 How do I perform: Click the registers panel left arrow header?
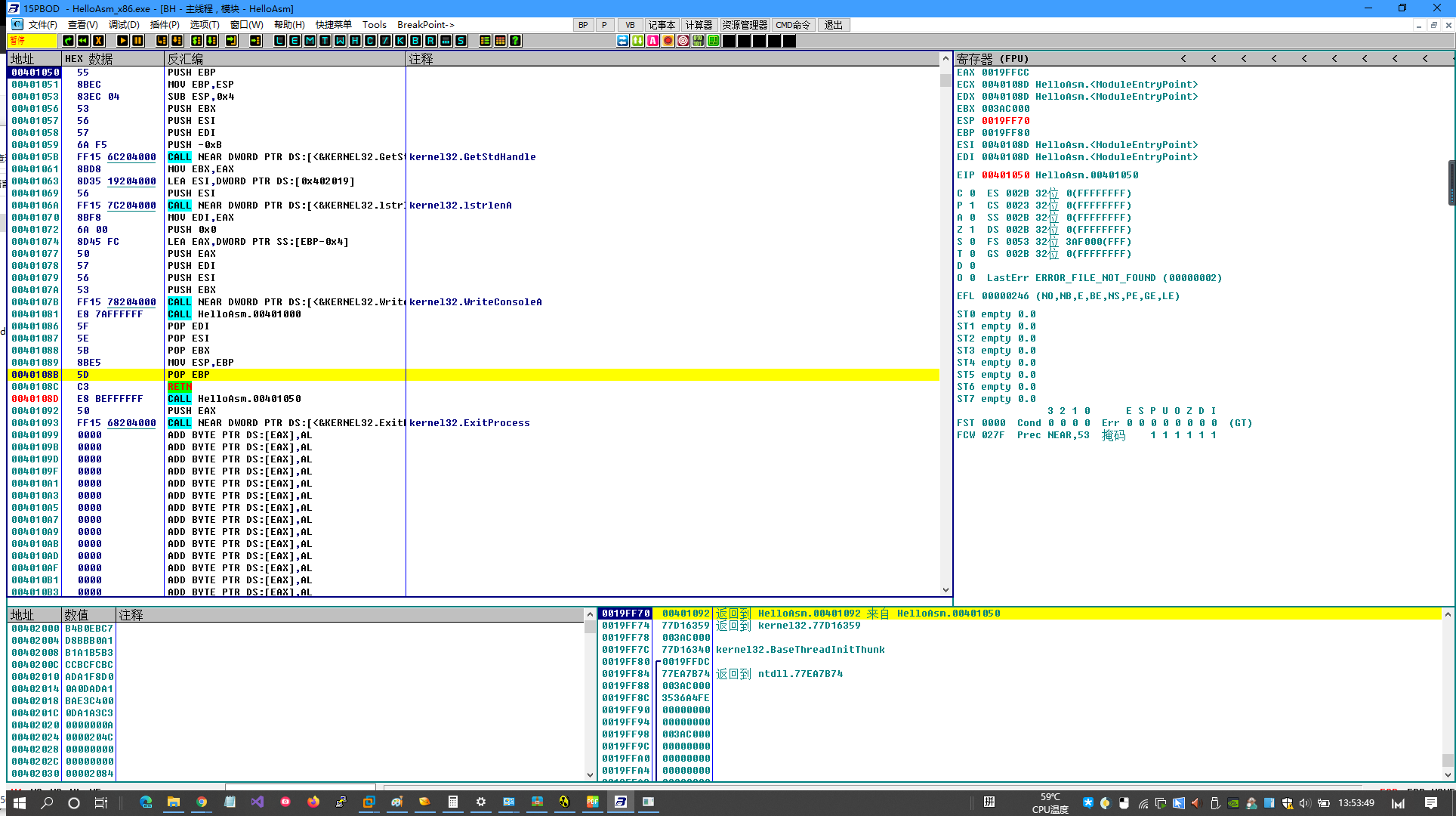point(1183,58)
